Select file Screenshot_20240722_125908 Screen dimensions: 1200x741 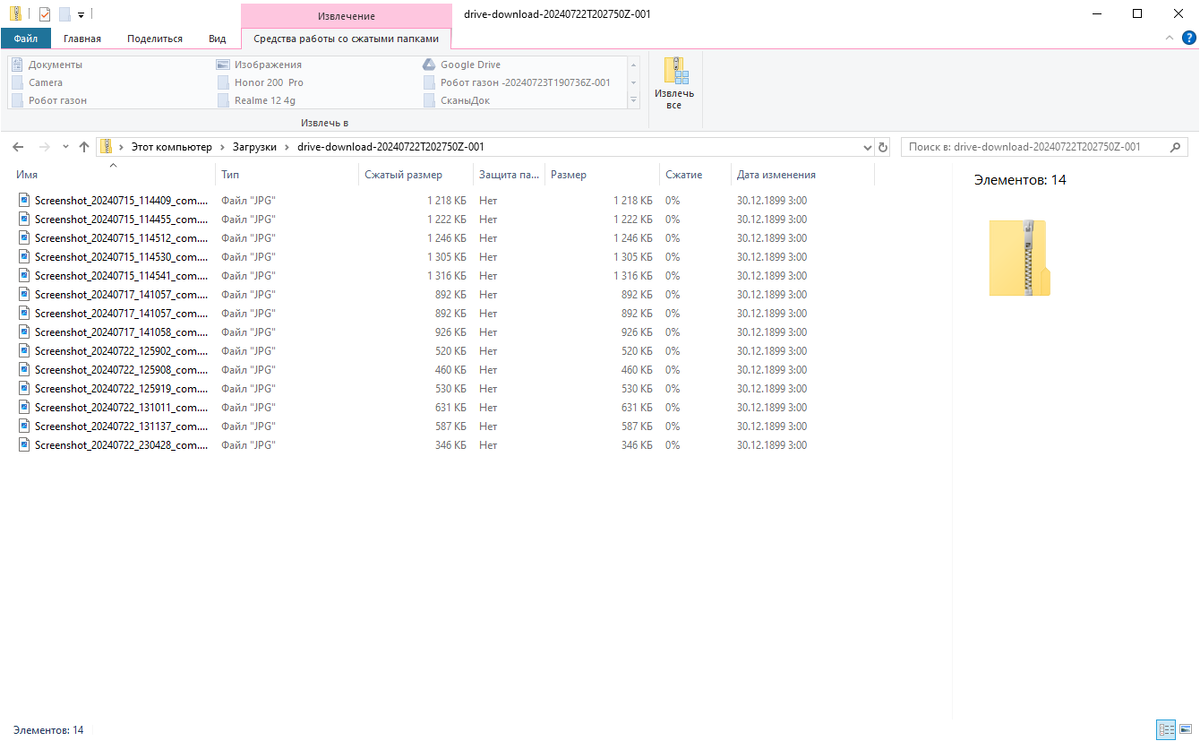point(121,370)
